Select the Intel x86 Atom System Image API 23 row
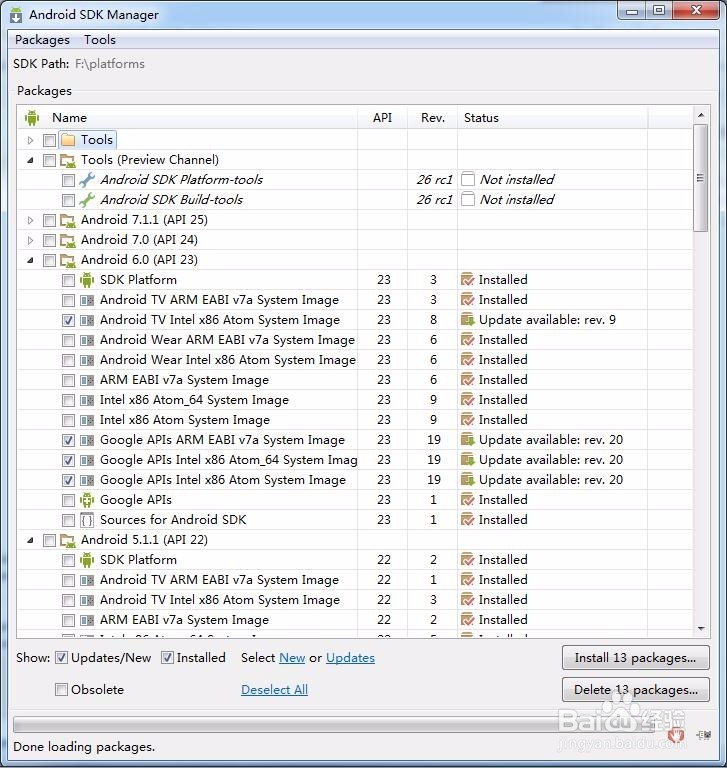727x768 pixels. [355, 420]
